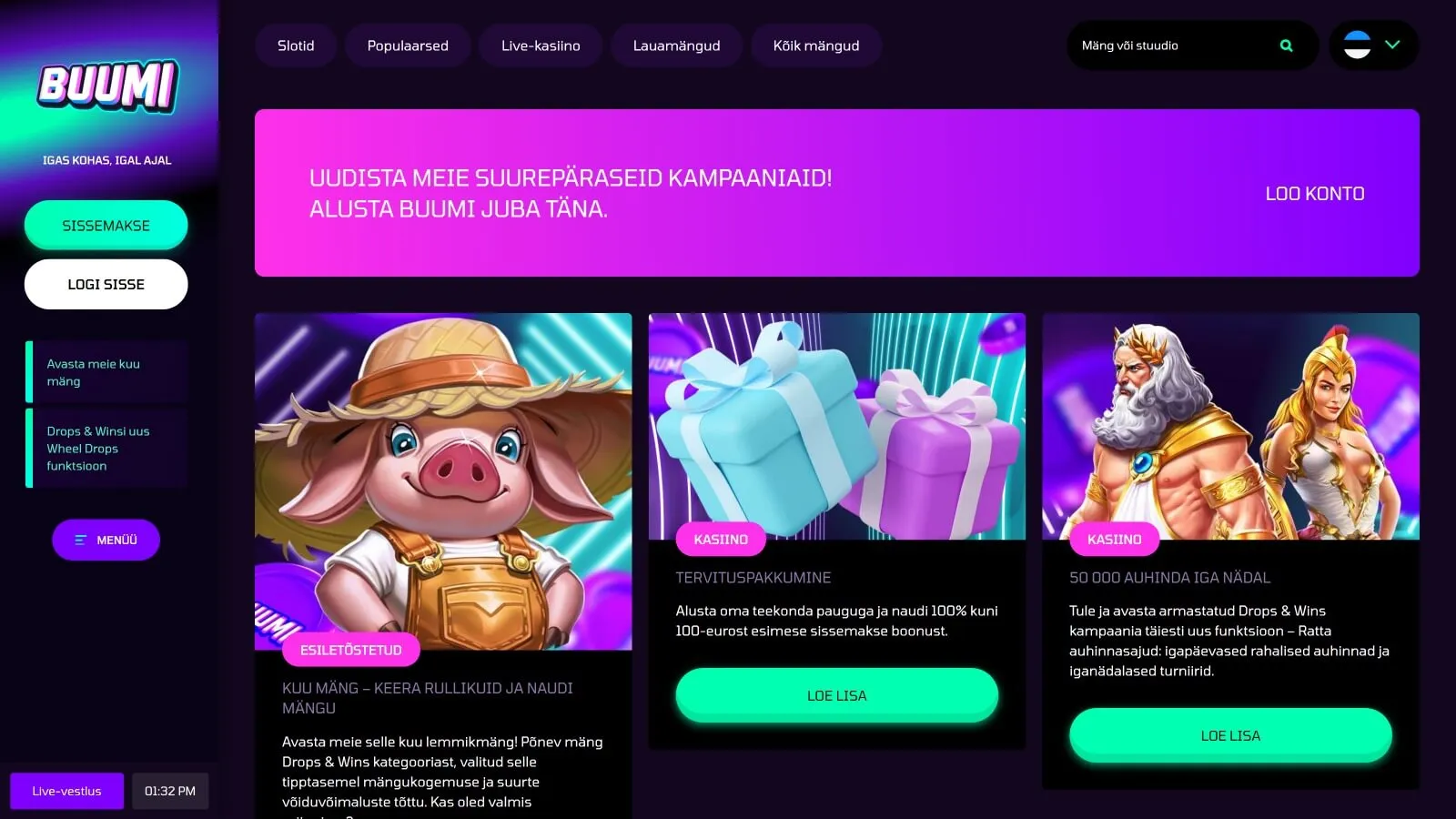Open Drops & Winsi uus Wheel Drops link

[x=106, y=449]
